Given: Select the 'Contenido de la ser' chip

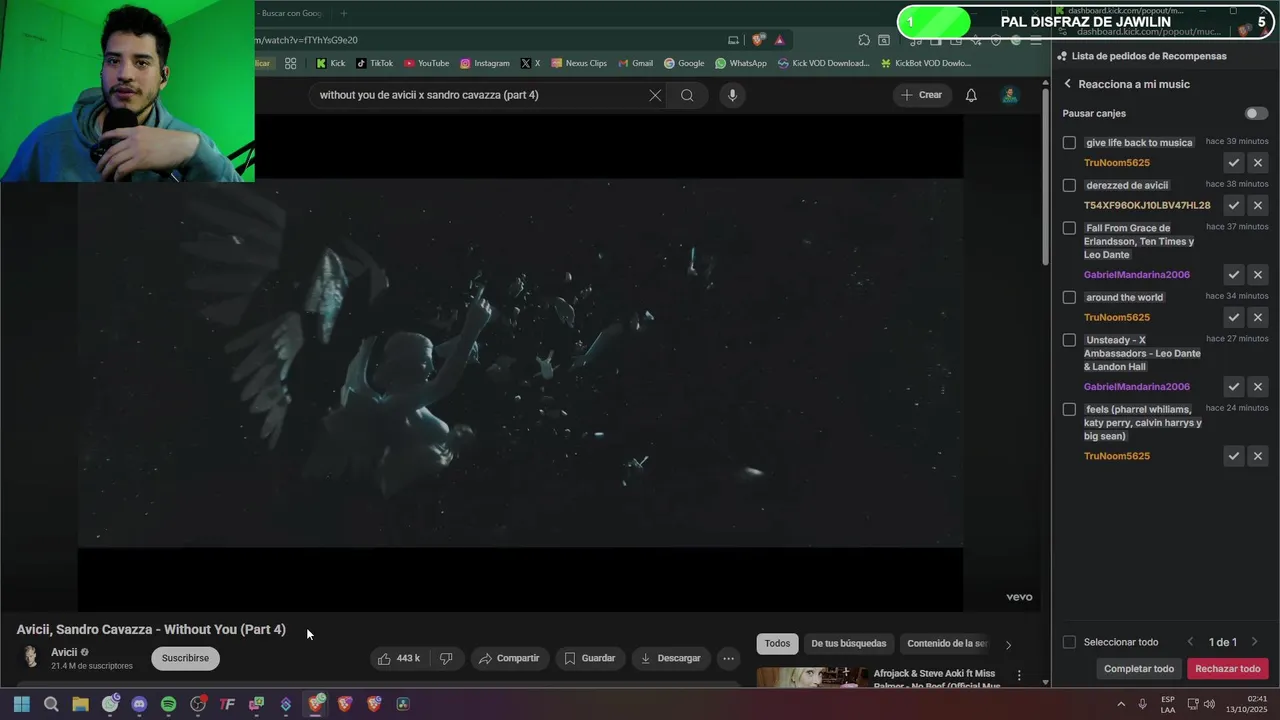Looking at the screenshot, I should click(x=946, y=644).
